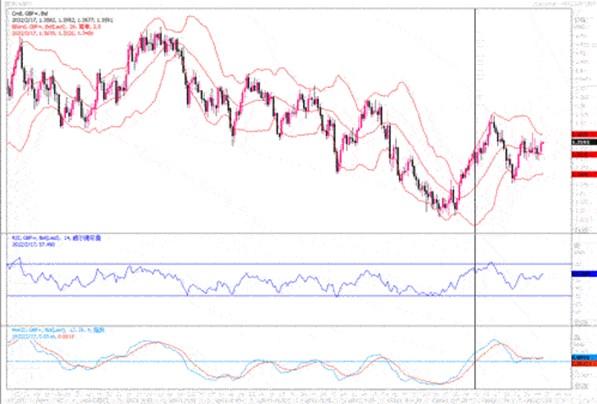
Task: Click the divider between RSI and MACD panels
Action: click(289, 326)
